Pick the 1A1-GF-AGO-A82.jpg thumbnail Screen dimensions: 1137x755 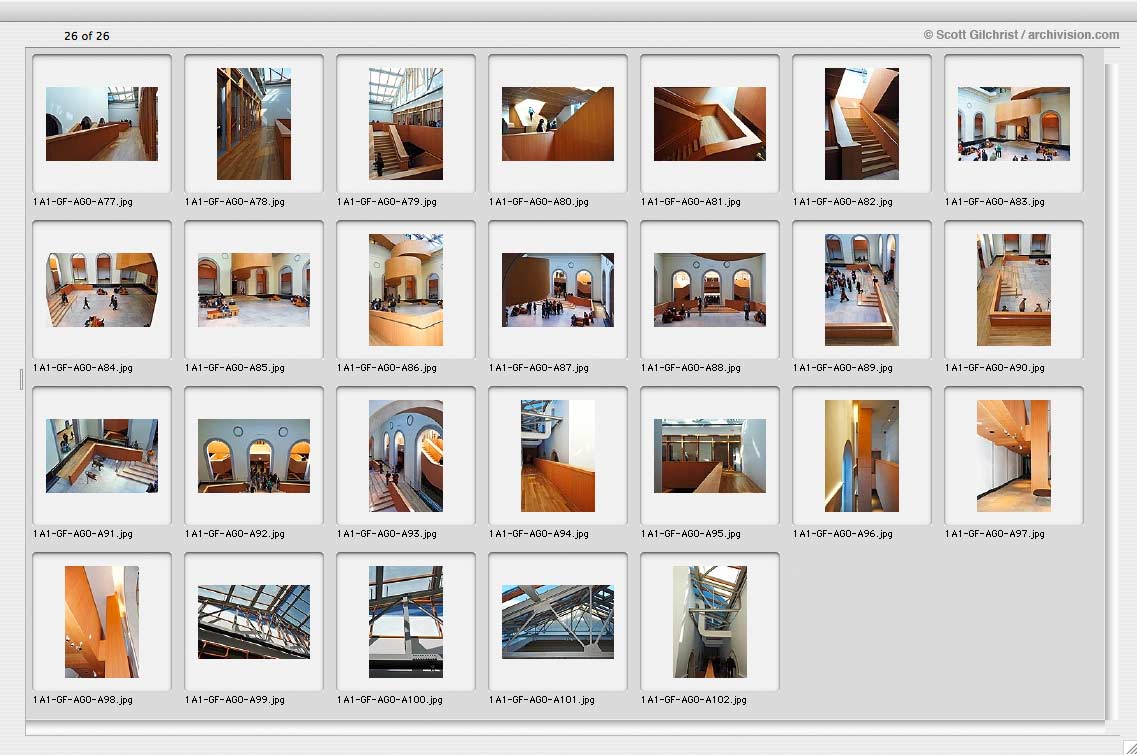(x=861, y=124)
